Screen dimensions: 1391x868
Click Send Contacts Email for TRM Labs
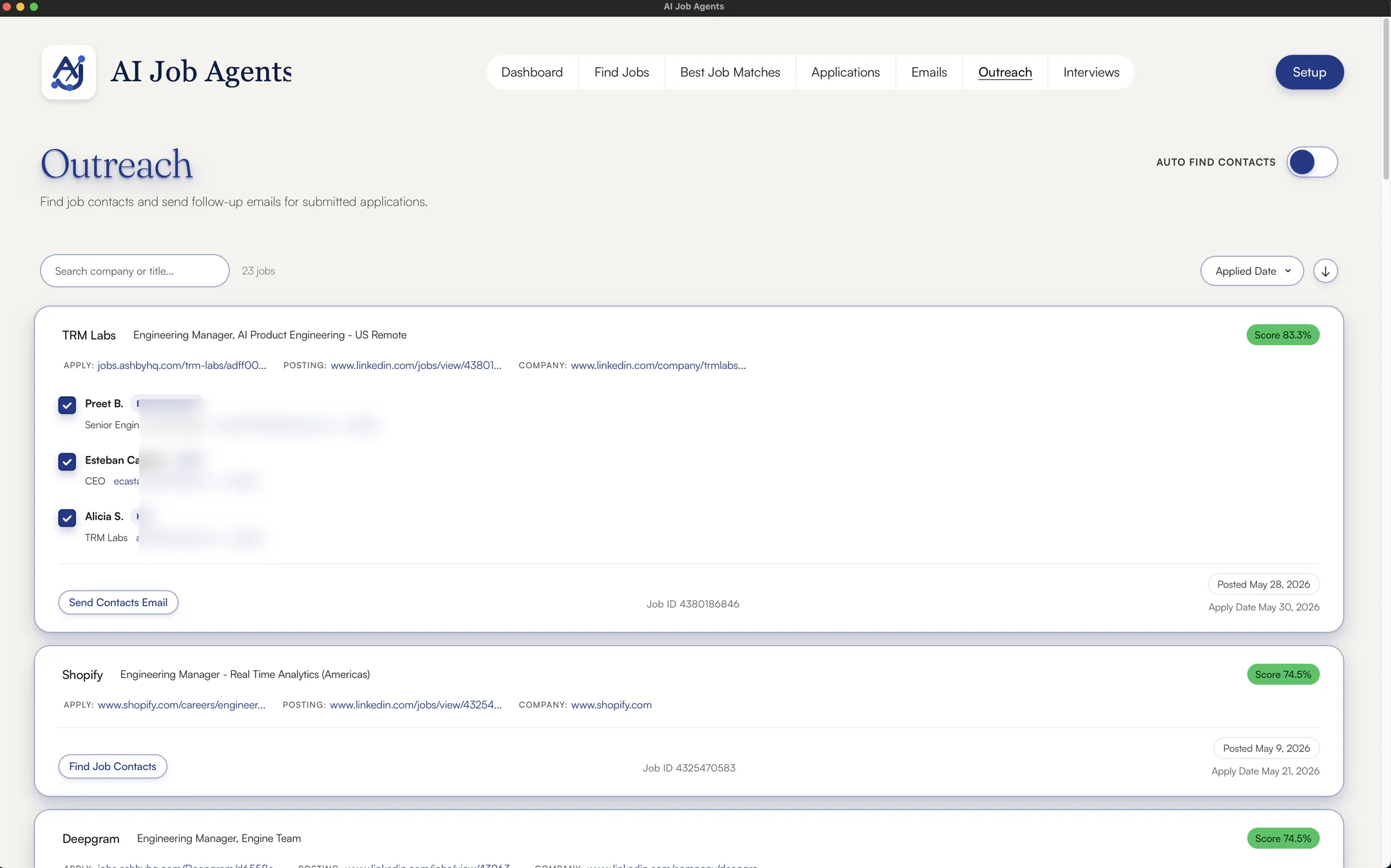(x=118, y=603)
